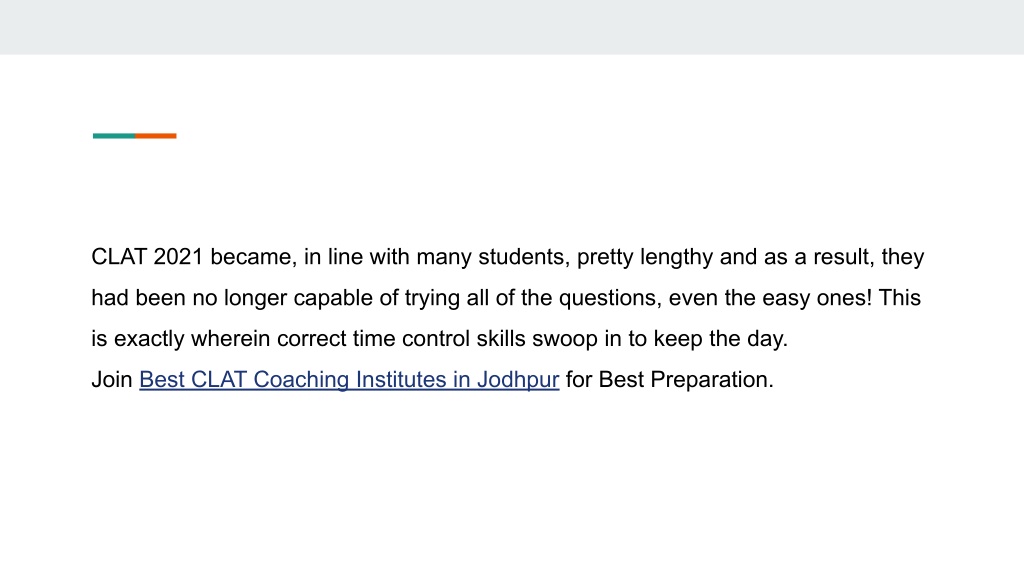Click the word "became," after CLAT 2021

click(x=253, y=257)
